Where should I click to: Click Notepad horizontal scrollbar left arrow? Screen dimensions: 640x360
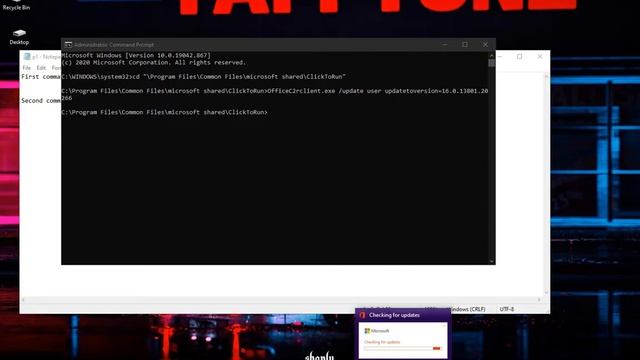pyautogui.click(x=23, y=300)
